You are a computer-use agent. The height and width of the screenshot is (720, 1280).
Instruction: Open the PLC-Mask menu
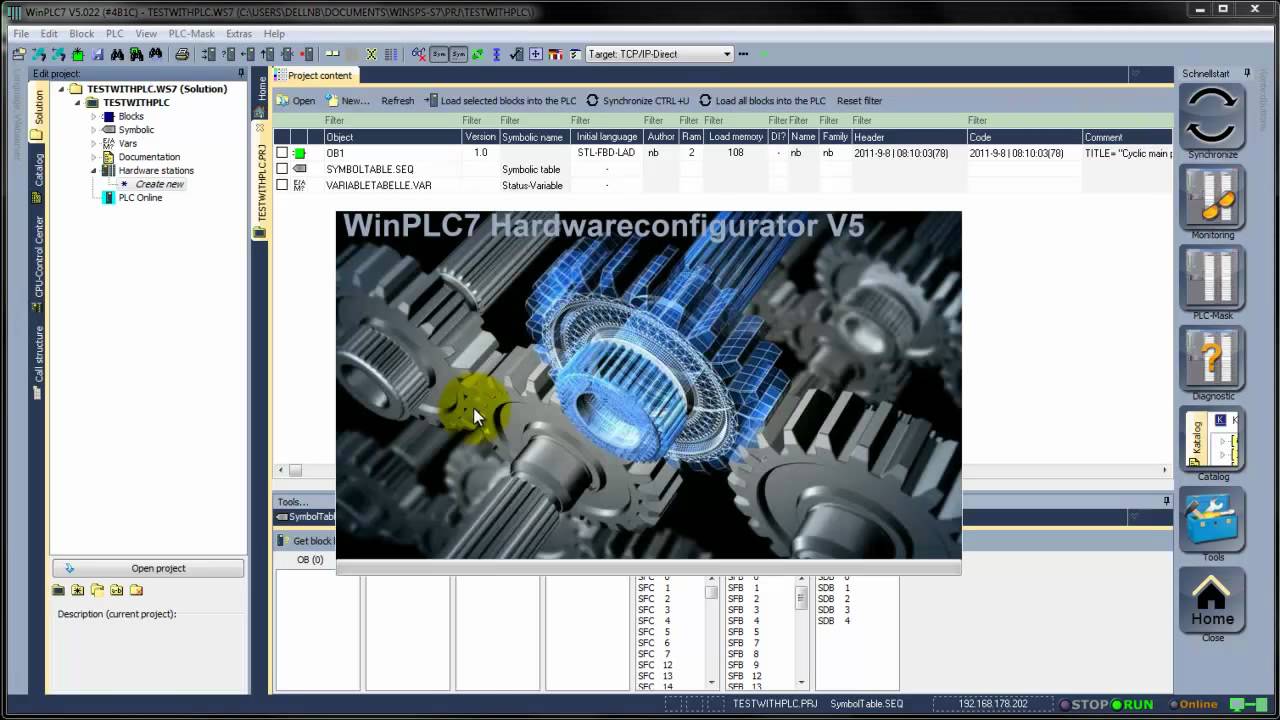(191, 33)
